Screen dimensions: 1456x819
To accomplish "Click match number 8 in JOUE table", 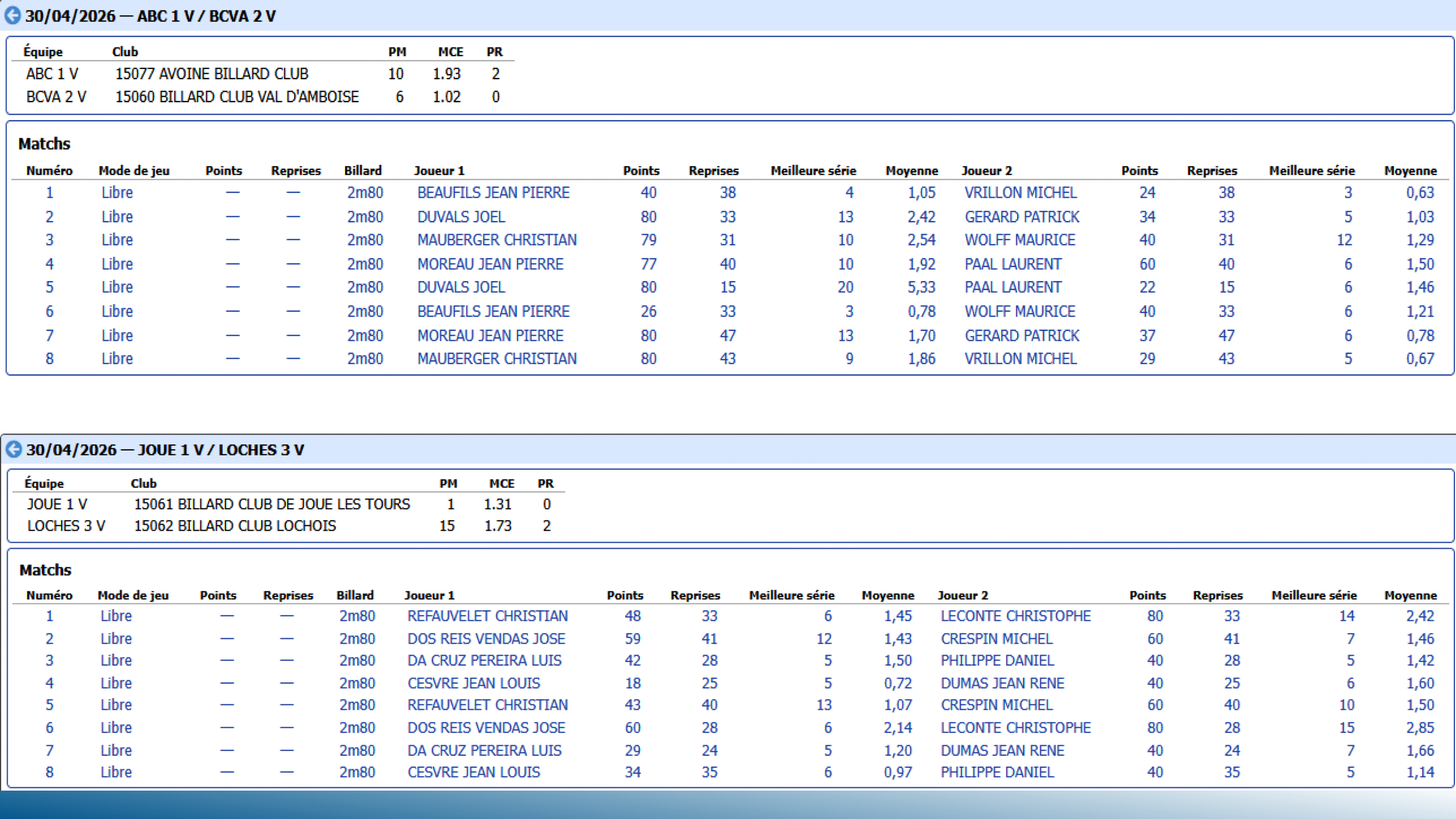I will [50, 773].
